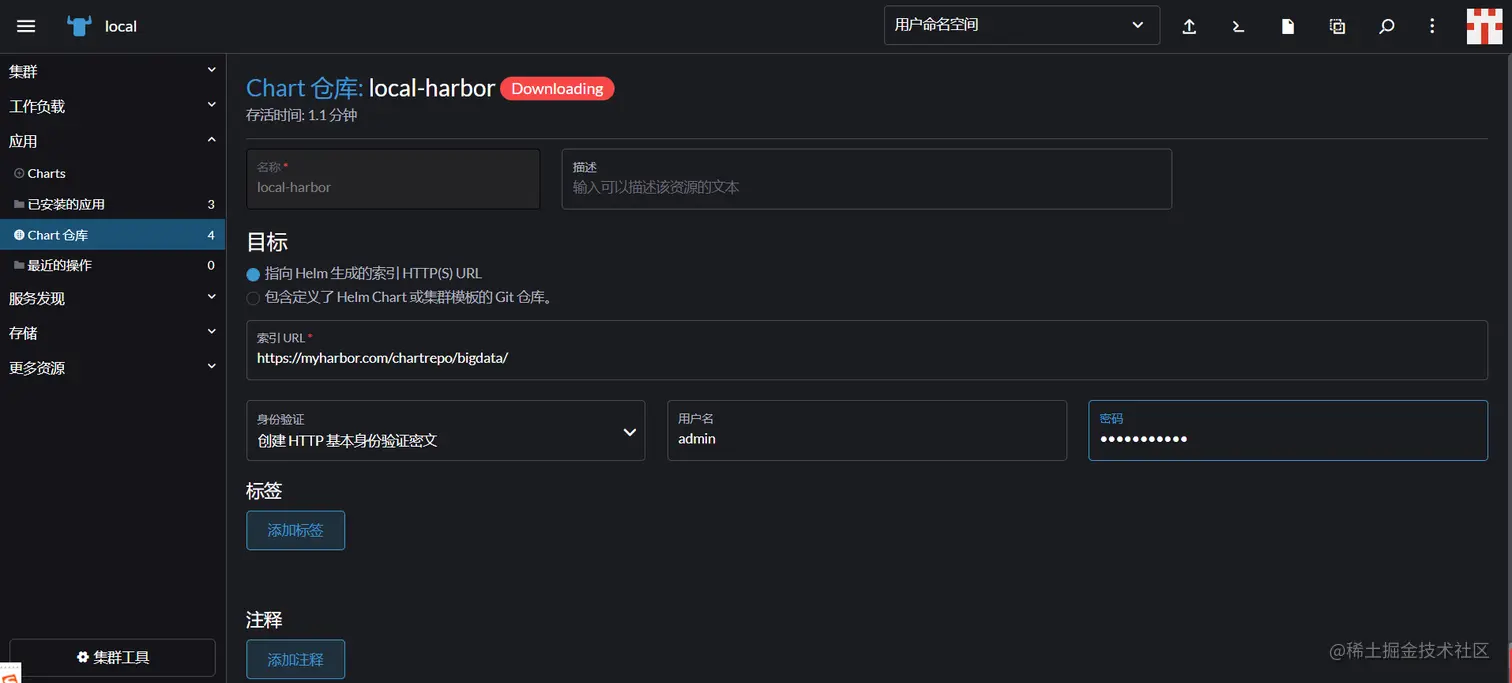Click the count 4 beside Chart 仓库
The width and height of the screenshot is (1512, 683).
coord(211,235)
